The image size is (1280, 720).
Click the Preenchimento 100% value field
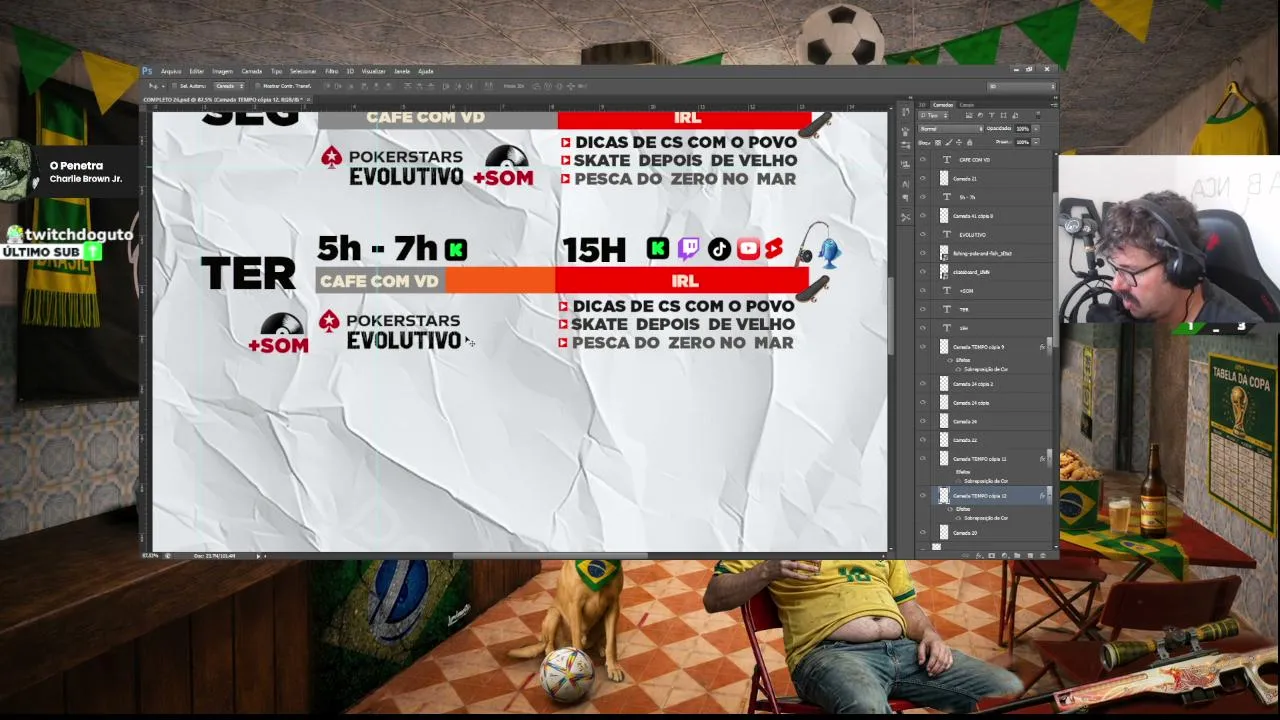(x=1022, y=142)
